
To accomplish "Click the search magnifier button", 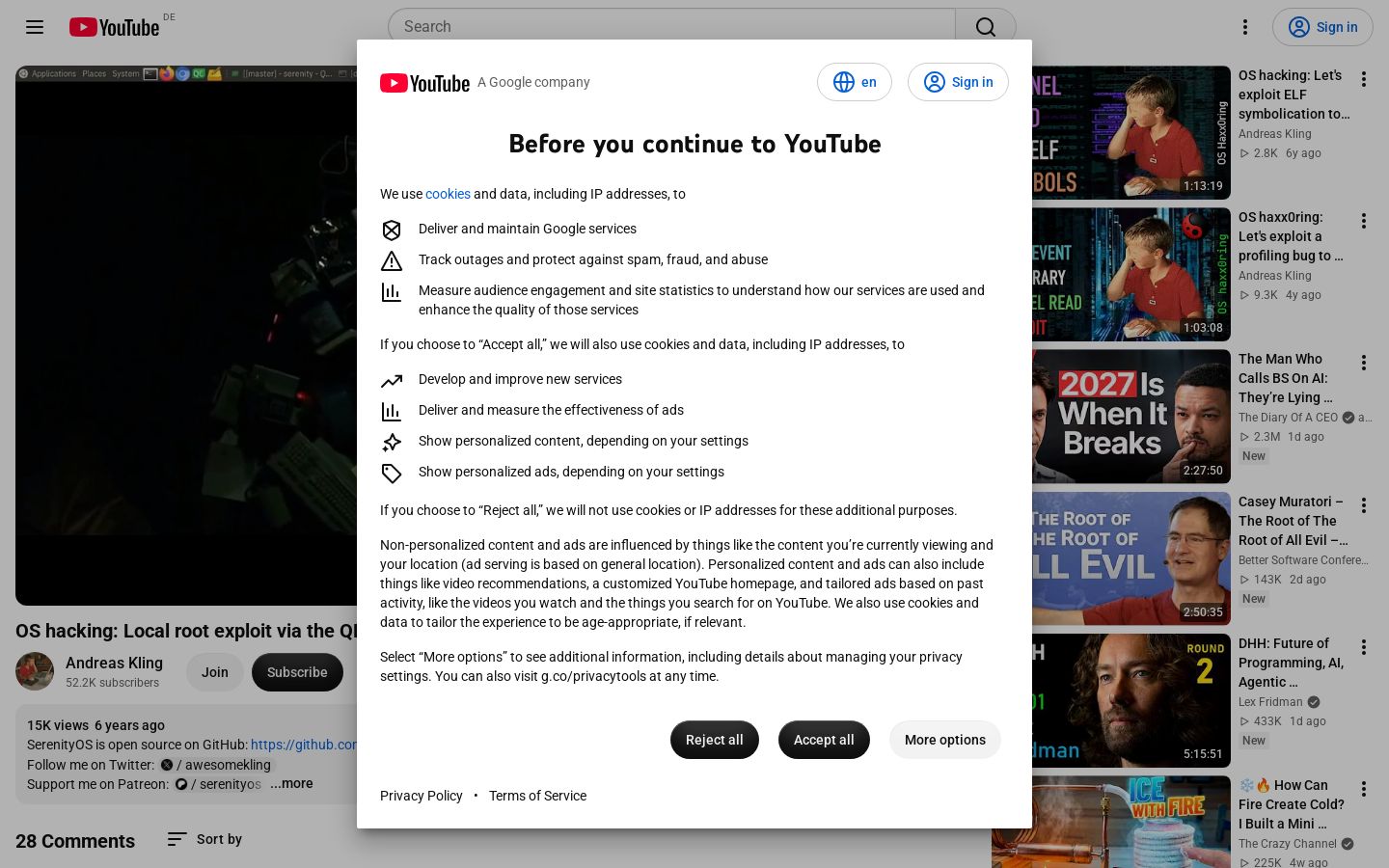I will (986, 27).
